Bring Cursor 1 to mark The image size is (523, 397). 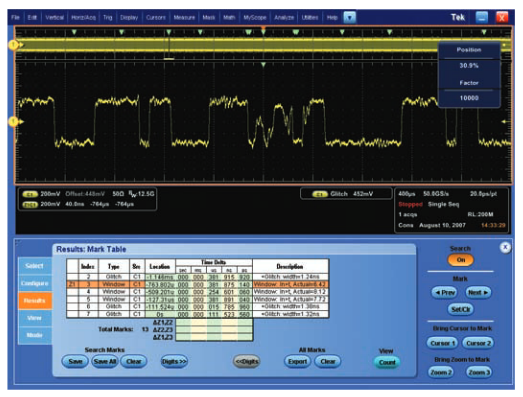click(443, 343)
